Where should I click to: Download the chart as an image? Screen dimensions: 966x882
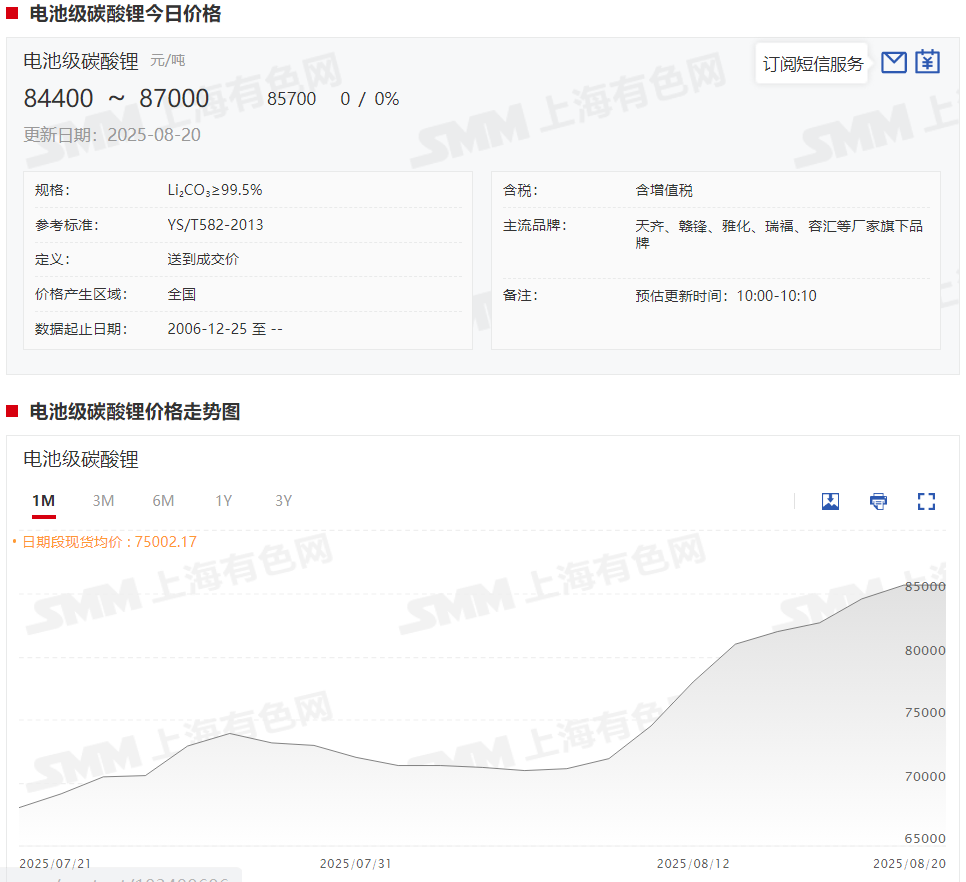pos(830,501)
